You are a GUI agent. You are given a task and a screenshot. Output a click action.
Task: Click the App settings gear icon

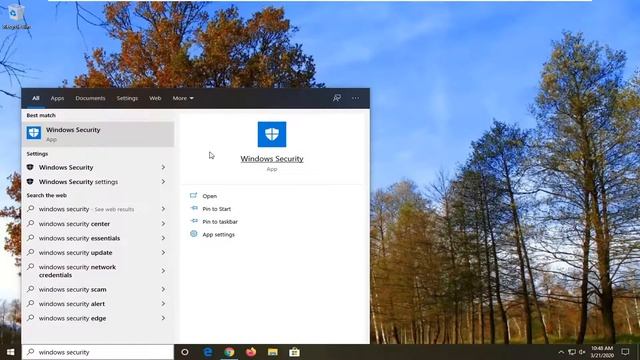[x=193, y=234]
